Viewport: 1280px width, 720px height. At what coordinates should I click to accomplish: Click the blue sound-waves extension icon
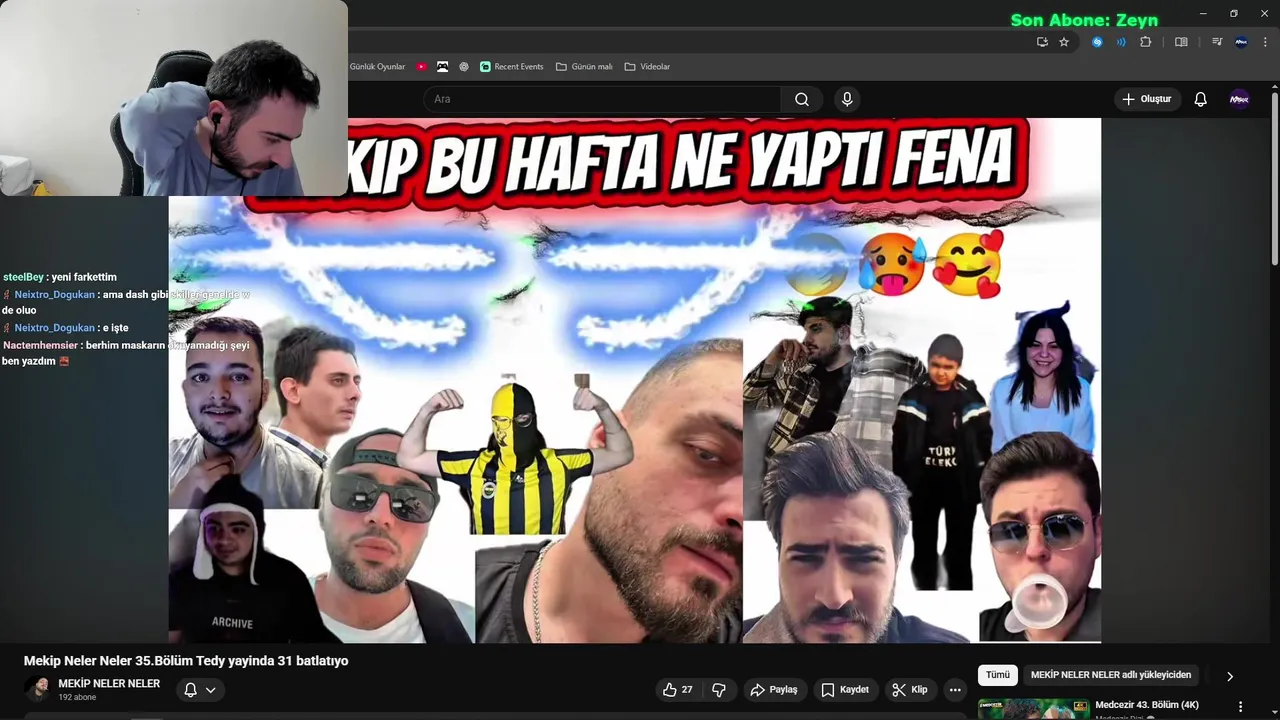[x=1121, y=42]
